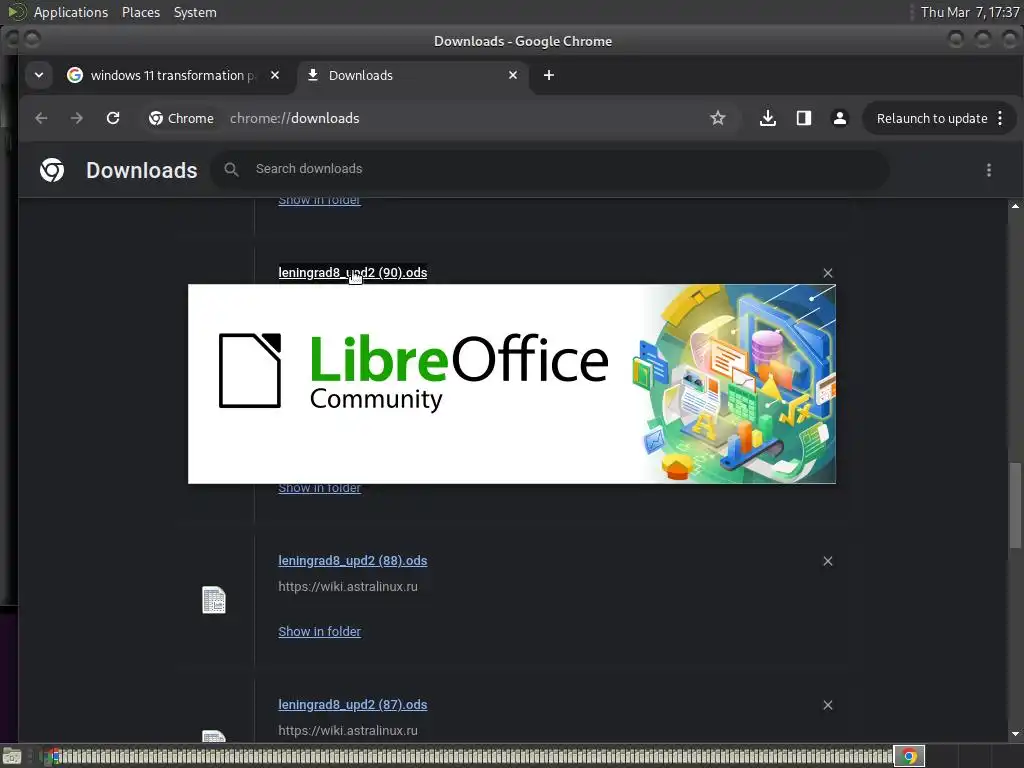Viewport: 1024px width, 768px height.
Task: Bookmark this page with the star icon
Action: 718,118
